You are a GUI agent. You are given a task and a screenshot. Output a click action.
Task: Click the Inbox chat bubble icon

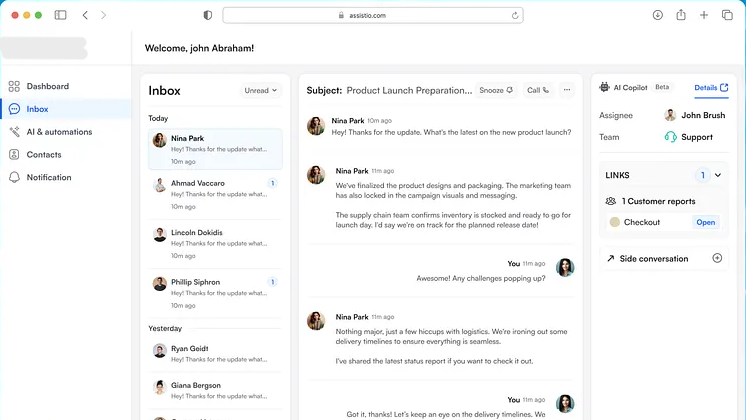pyautogui.click(x=14, y=109)
